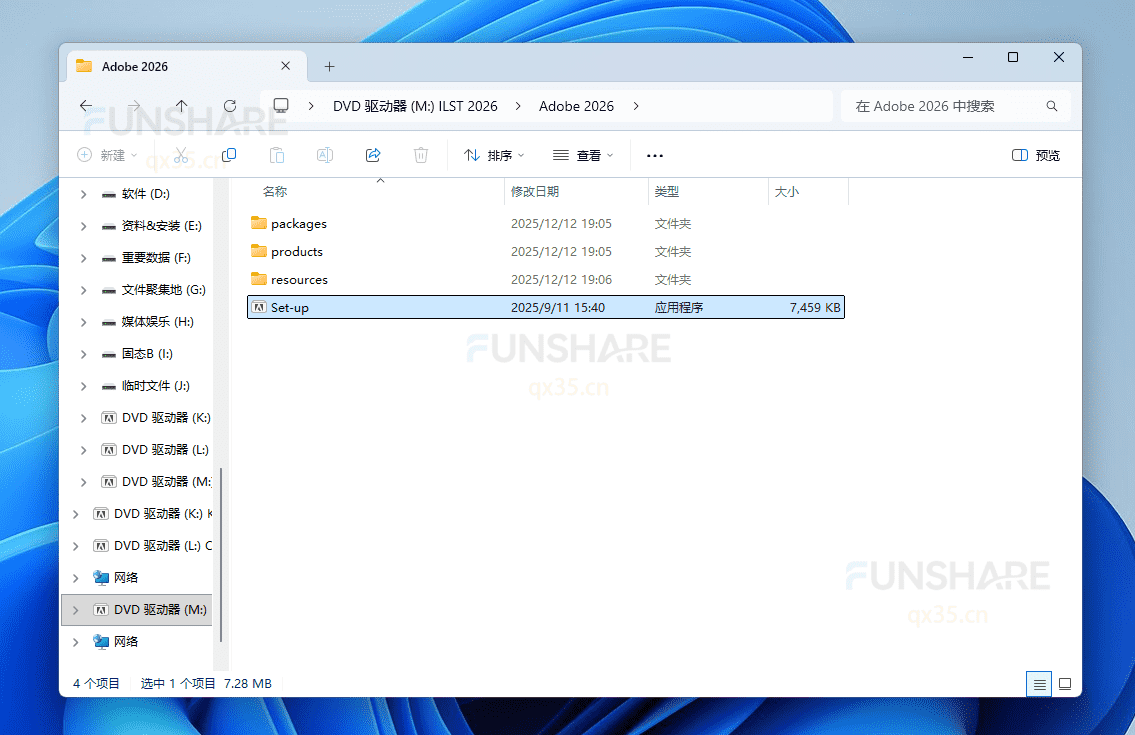This screenshot has width=1135, height=735.
Task: Click the Copy icon in toolbar
Action: (x=229, y=155)
